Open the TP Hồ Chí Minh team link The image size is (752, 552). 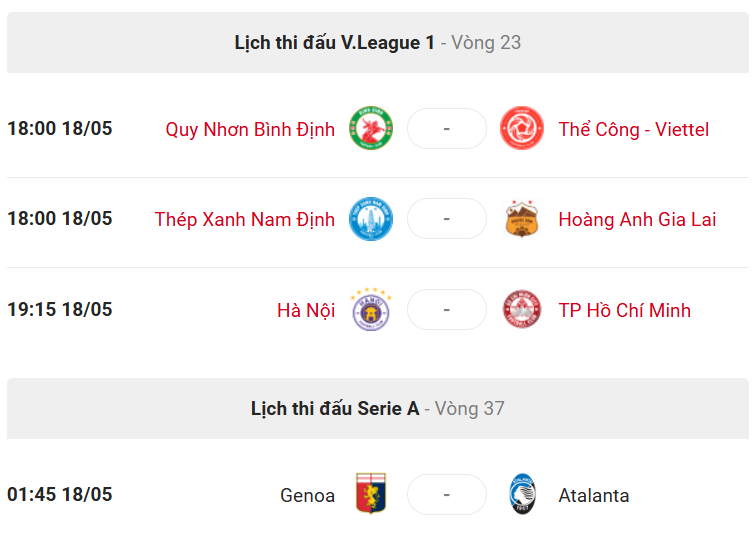[x=624, y=310]
